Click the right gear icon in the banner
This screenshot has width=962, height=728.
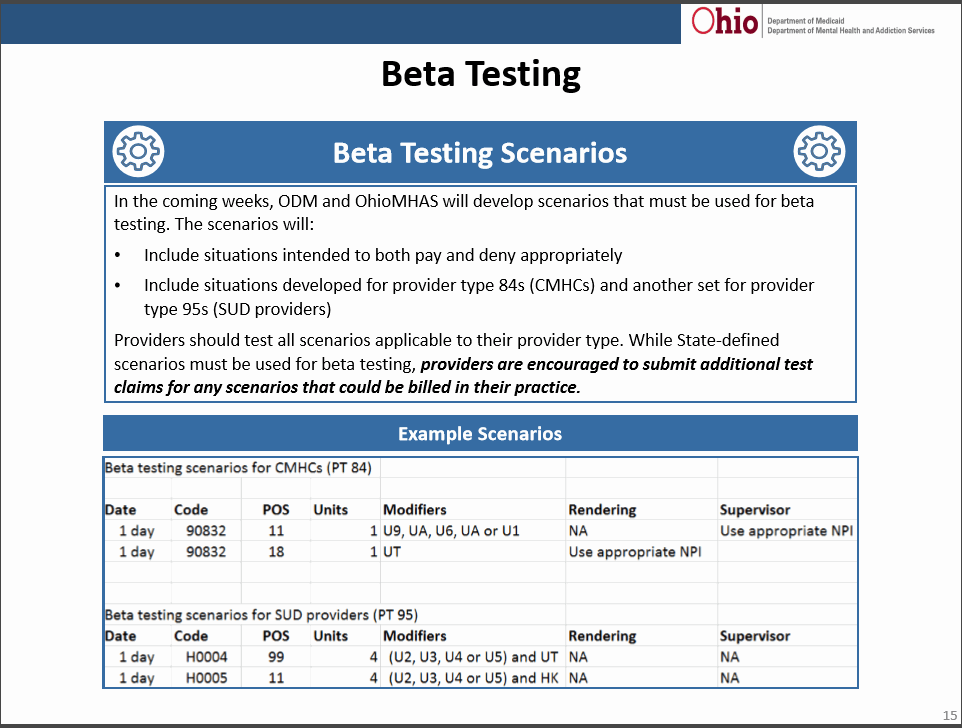point(819,152)
